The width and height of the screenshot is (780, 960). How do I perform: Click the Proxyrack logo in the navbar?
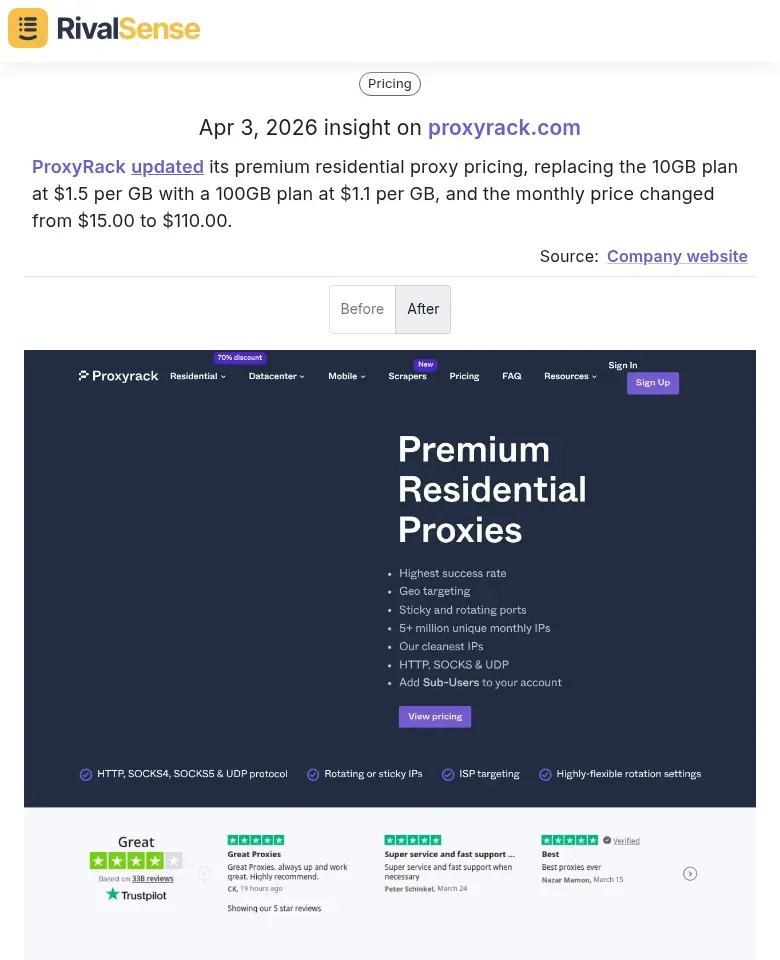pos(118,375)
